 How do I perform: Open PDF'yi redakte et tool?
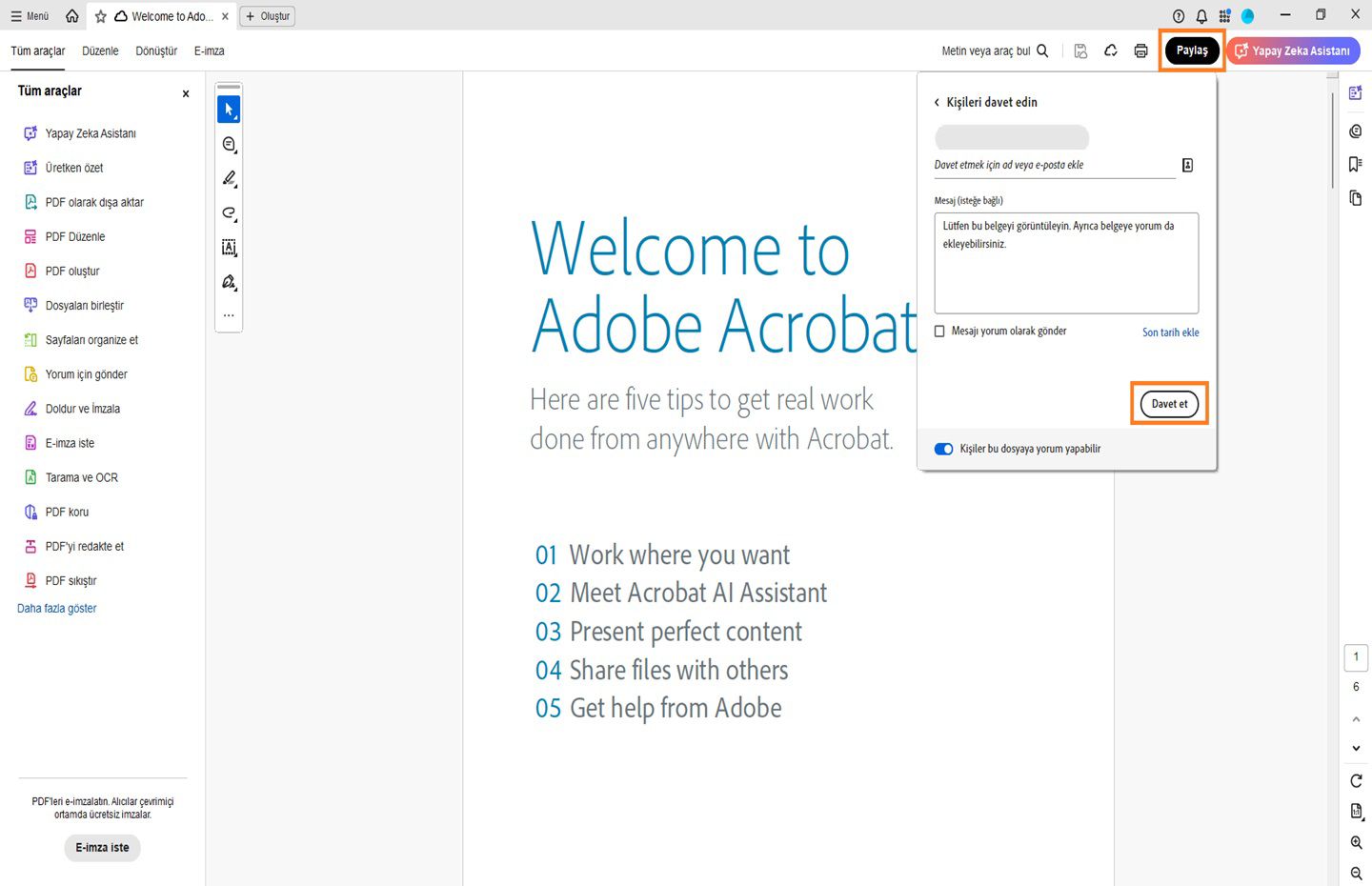click(x=74, y=546)
